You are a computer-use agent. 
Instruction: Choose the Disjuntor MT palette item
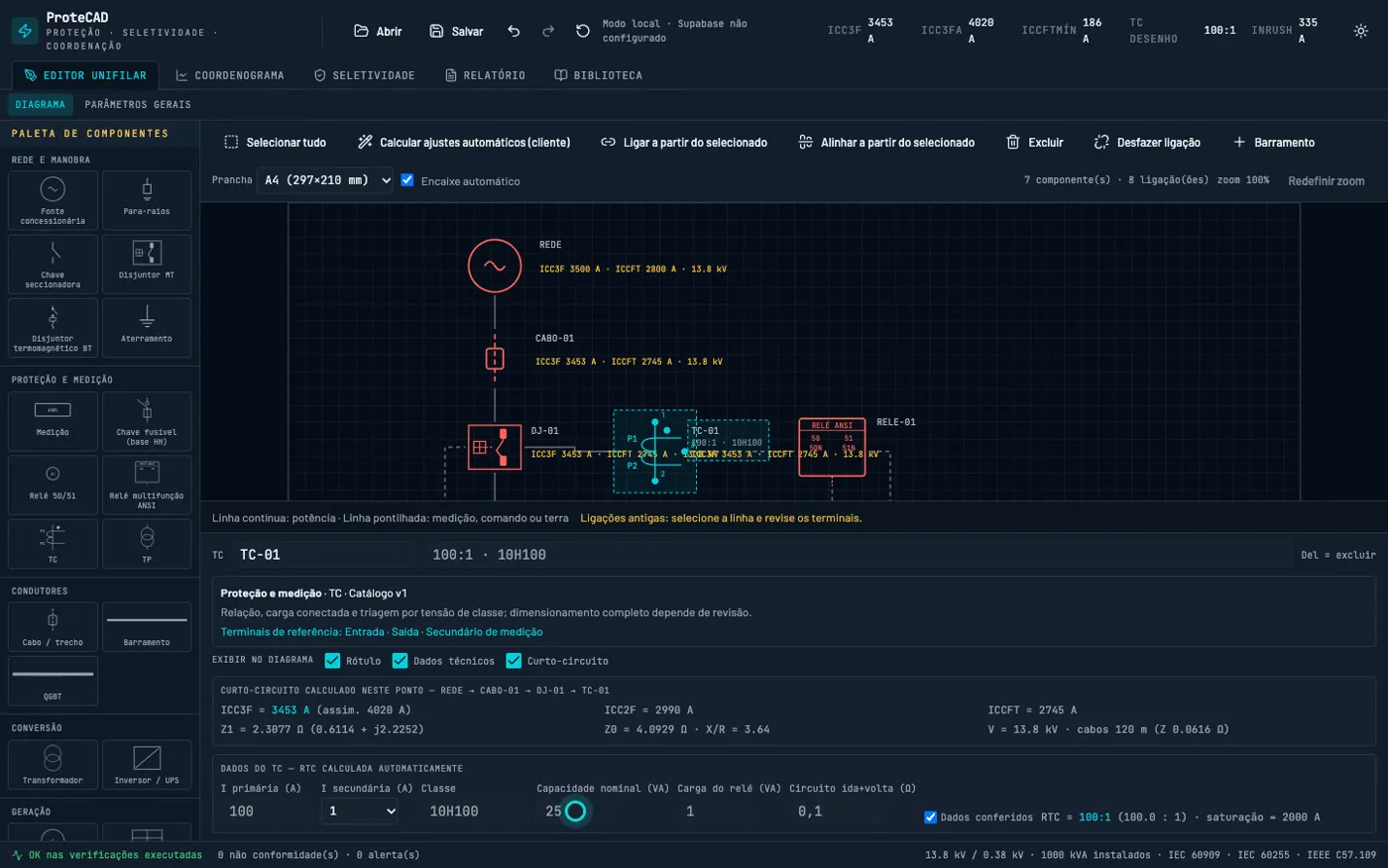click(x=147, y=264)
